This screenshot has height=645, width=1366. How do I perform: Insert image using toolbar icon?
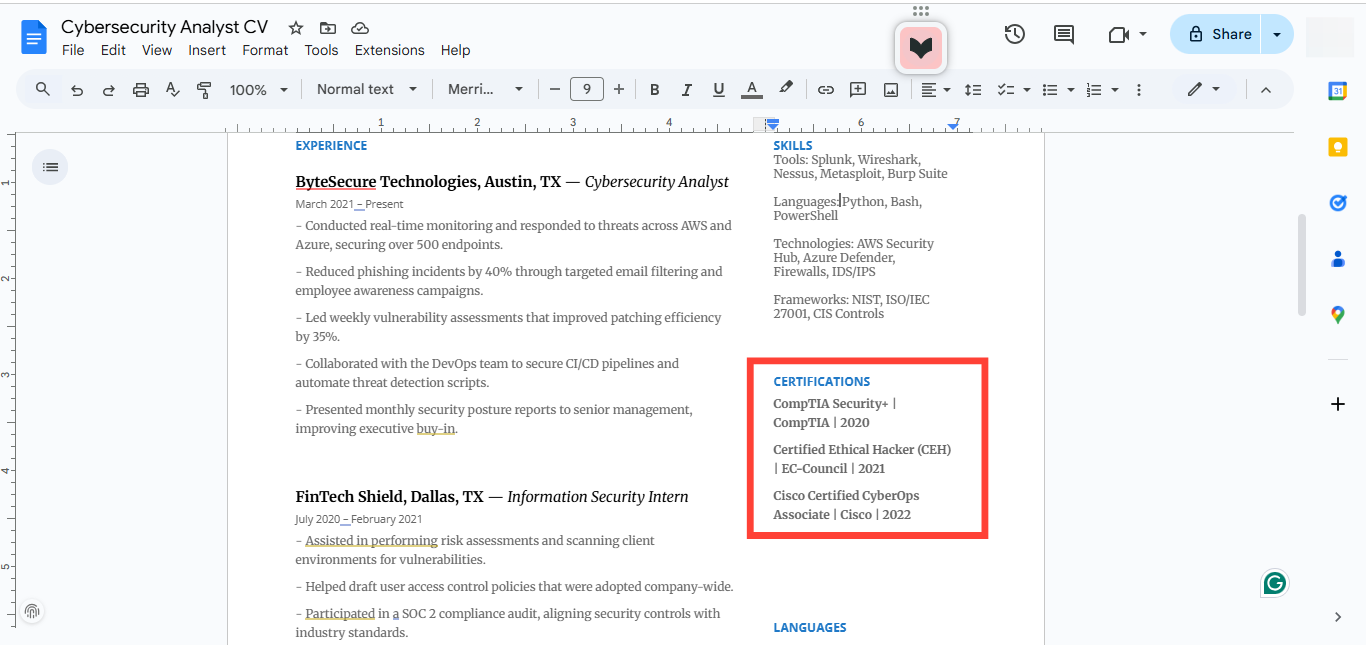coord(890,90)
